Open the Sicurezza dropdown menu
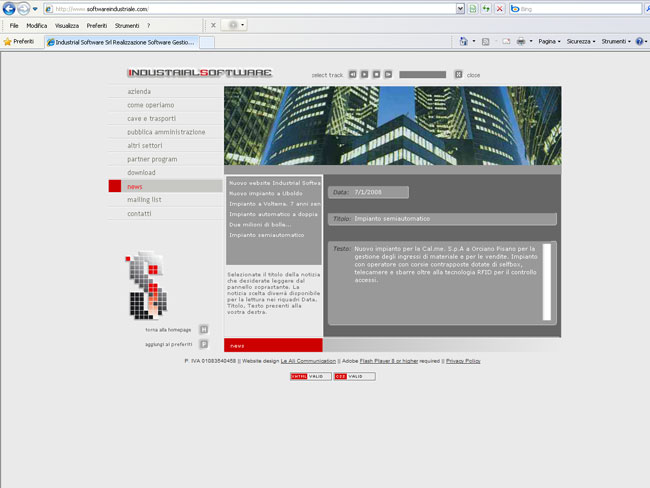The width and height of the screenshot is (650, 488). [x=581, y=41]
